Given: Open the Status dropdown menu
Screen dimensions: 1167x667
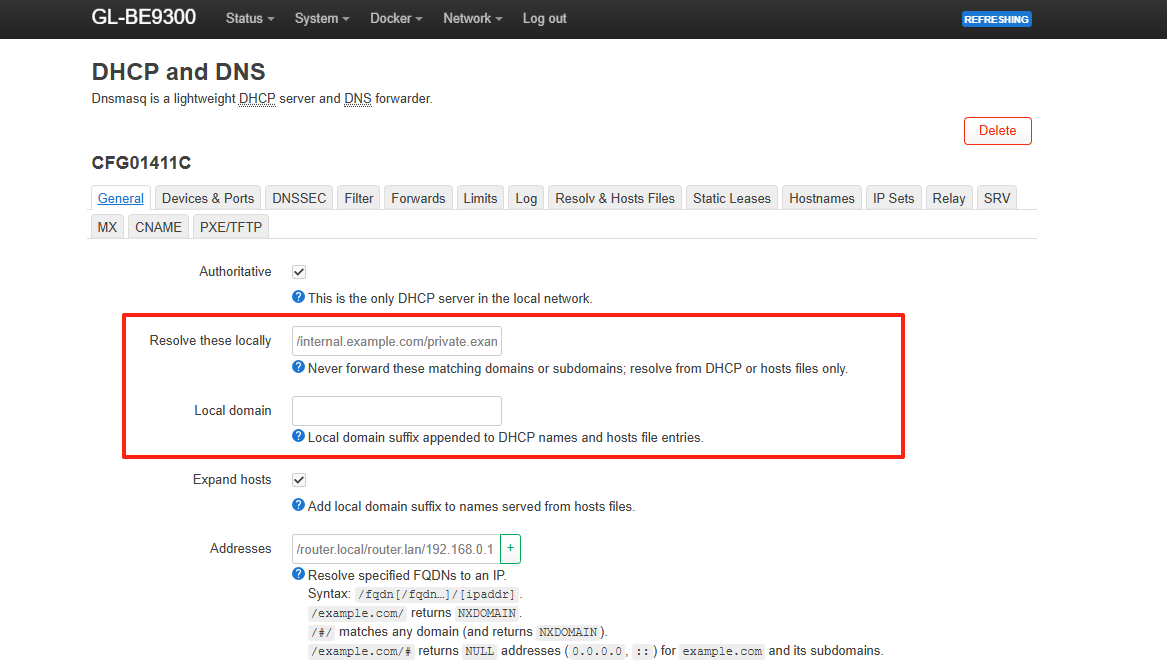Looking at the screenshot, I should (250, 18).
